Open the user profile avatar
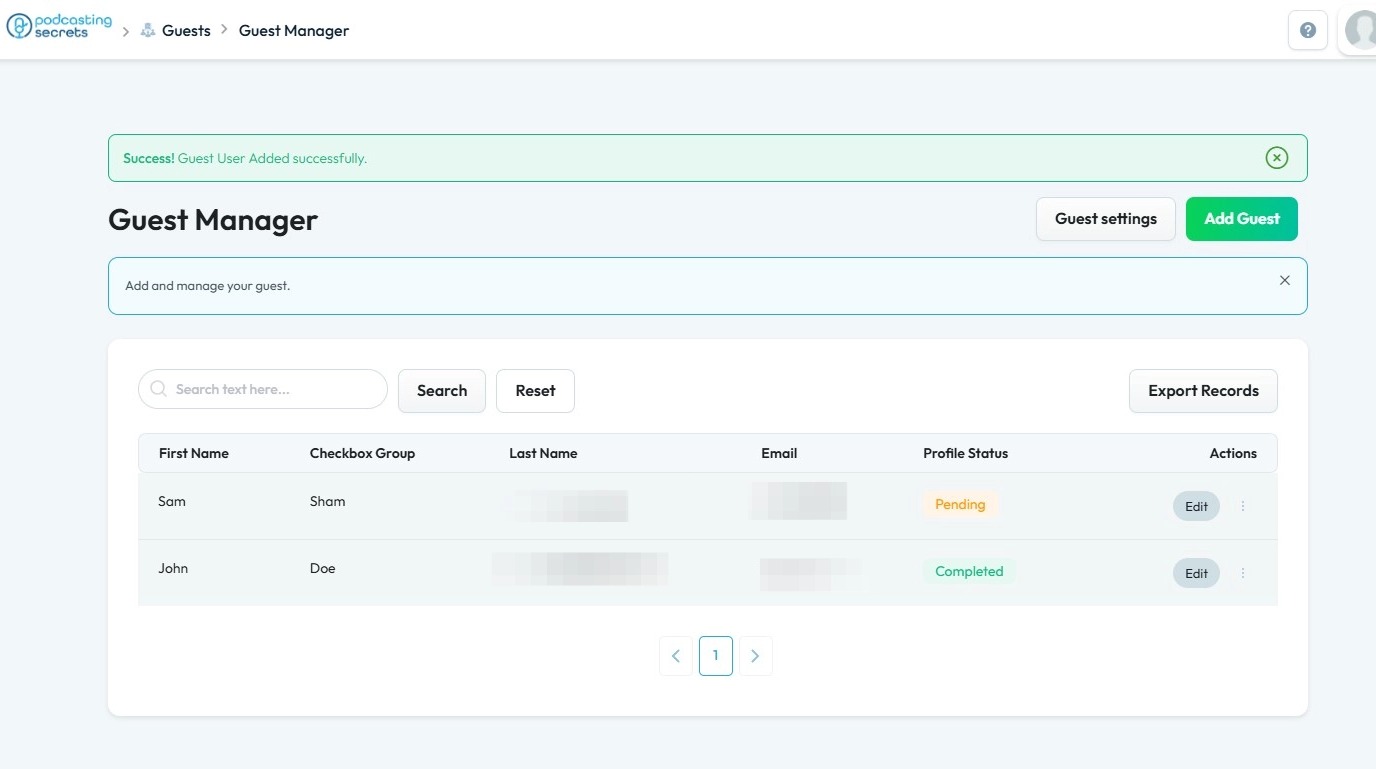Screen dimensions: 1376x769 (1361, 30)
